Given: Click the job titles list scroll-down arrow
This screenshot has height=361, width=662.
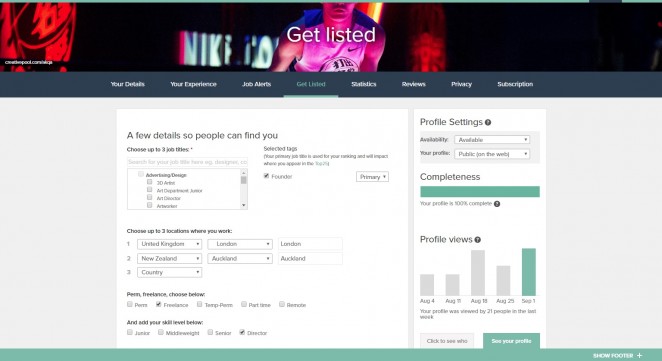Looking at the screenshot, I should pos(244,206).
